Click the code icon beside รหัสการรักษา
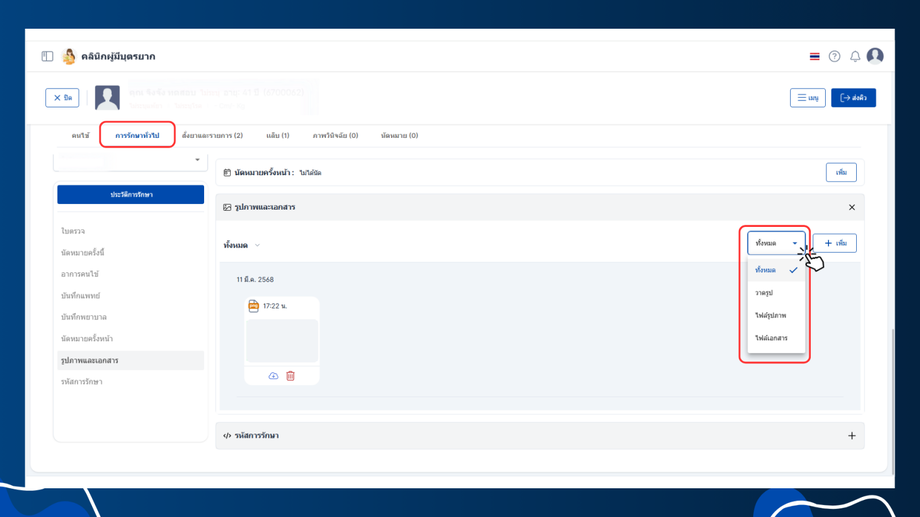The image size is (920, 517). click(227, 436)
